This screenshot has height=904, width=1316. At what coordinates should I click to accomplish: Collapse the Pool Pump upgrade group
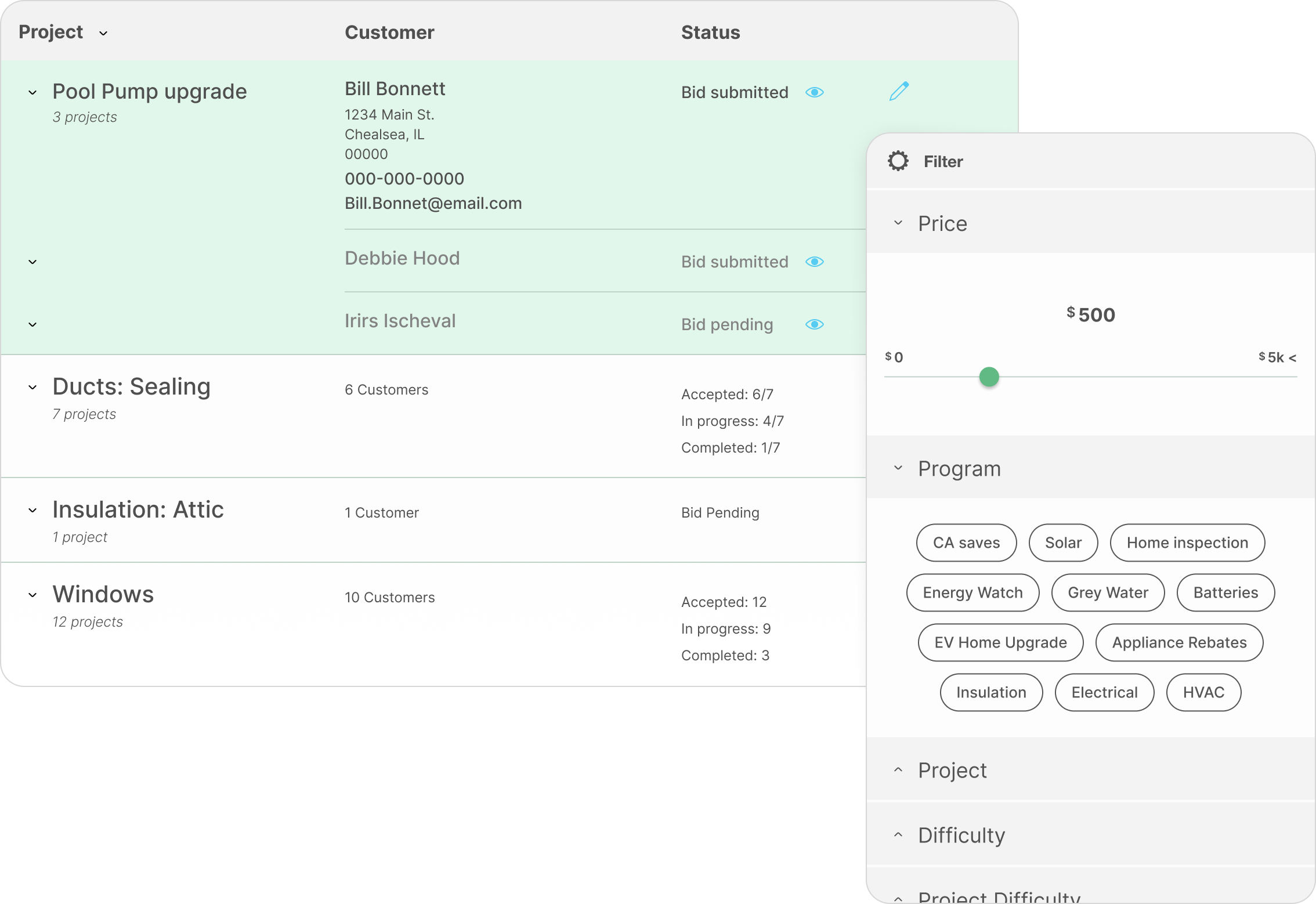33,93
